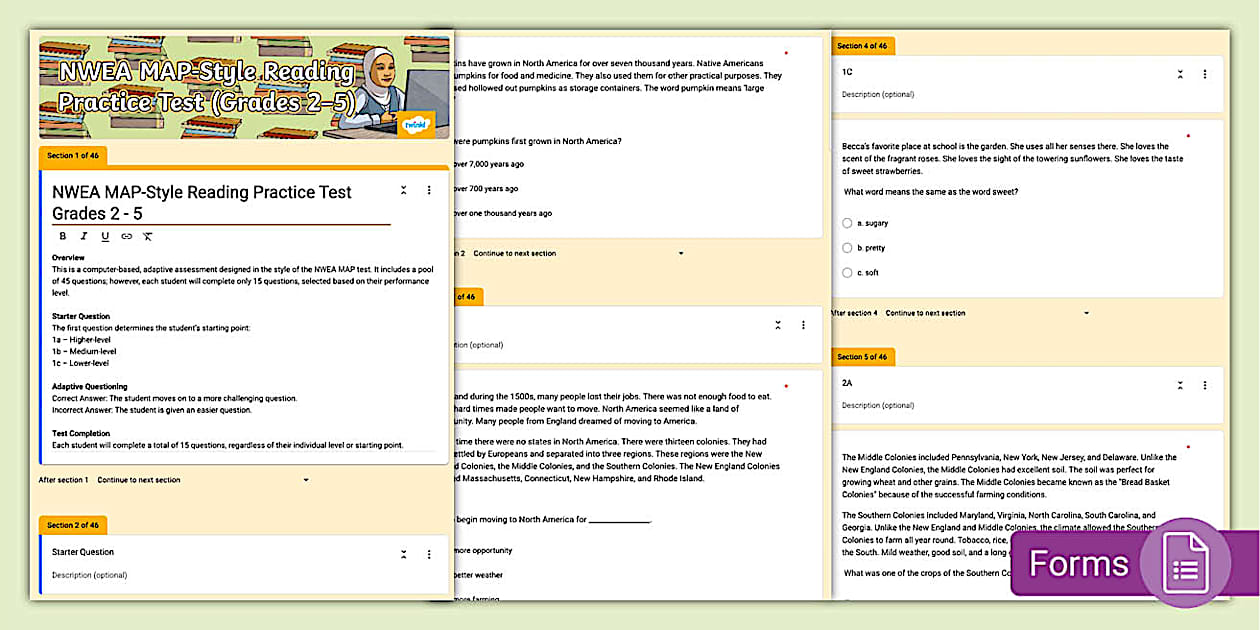Select the Section 5 of 46 header

pos(862,356)
